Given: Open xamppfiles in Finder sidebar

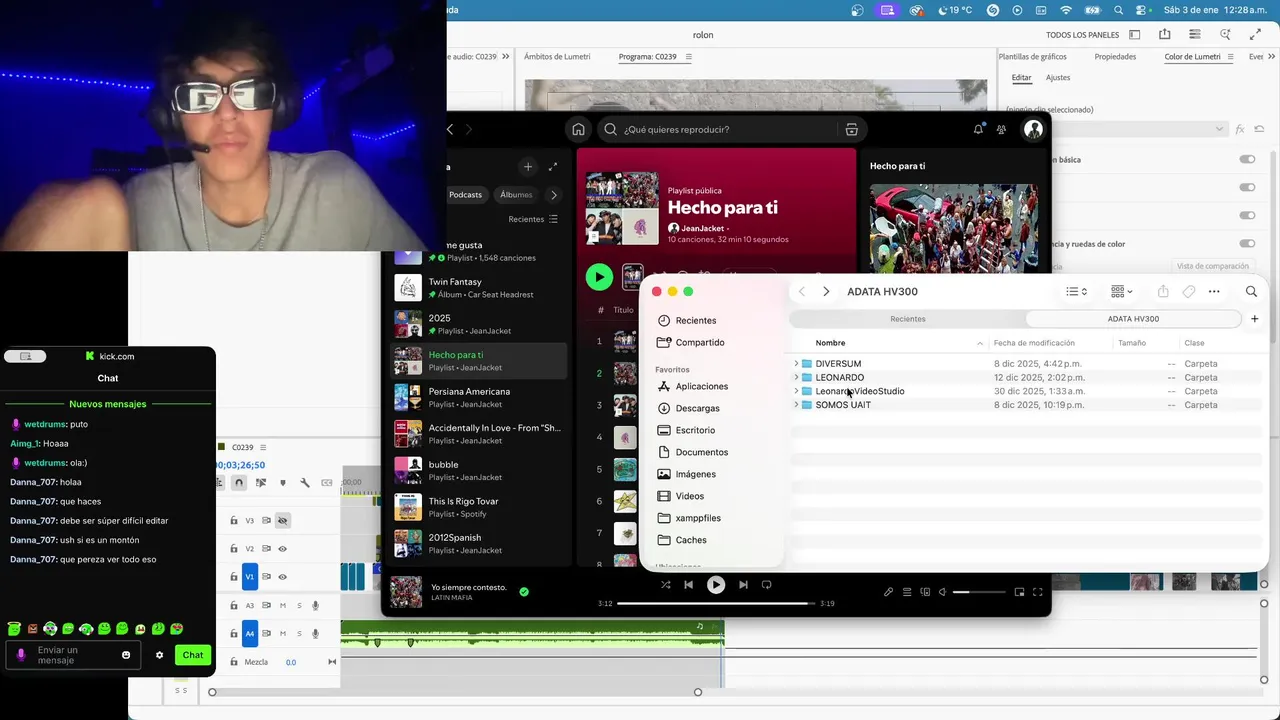Looking at the screenshot, I should (x=698, y=518).
